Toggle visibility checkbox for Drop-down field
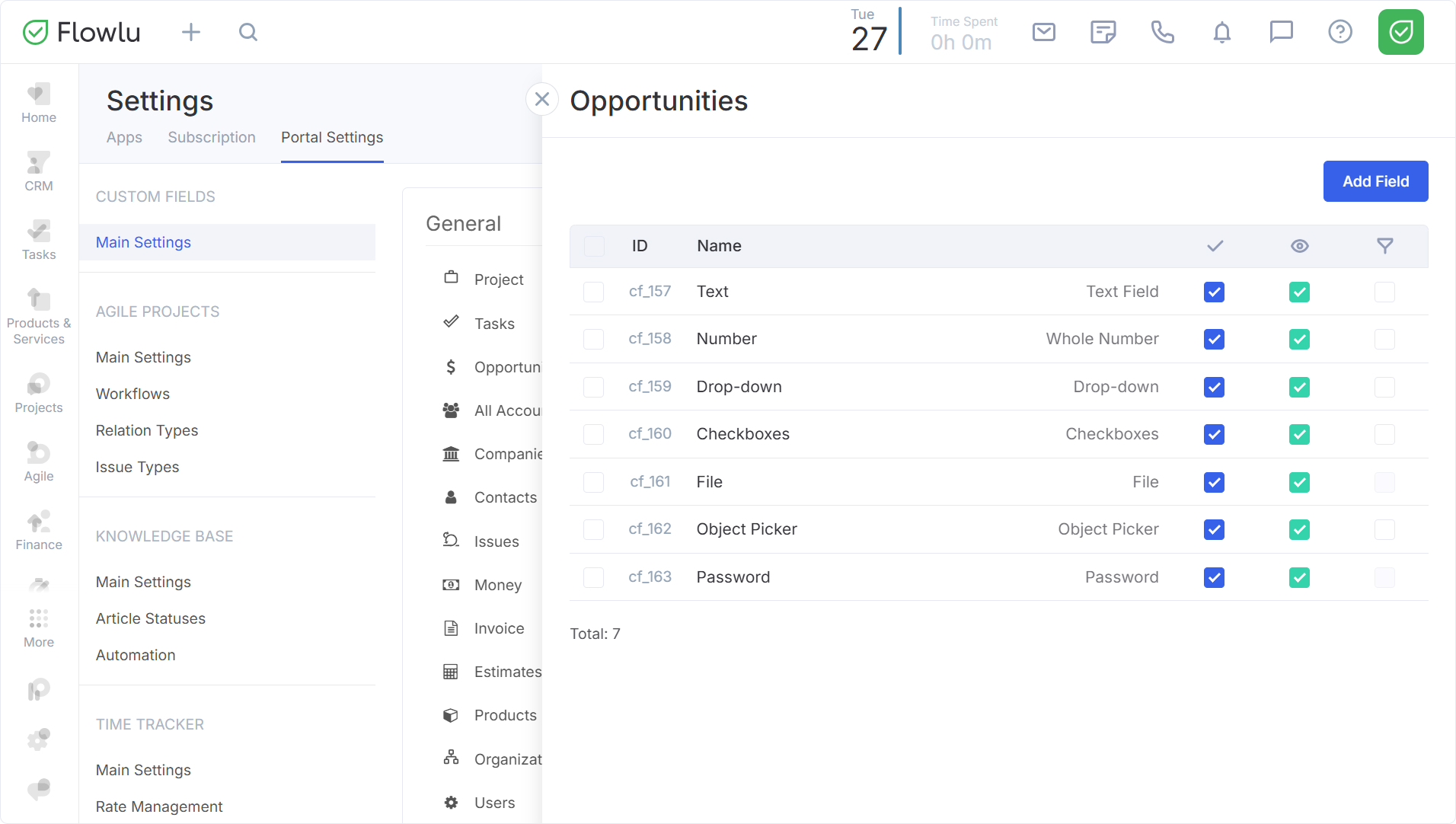Screen dimensions: 1456x824 pos(1299,387)
